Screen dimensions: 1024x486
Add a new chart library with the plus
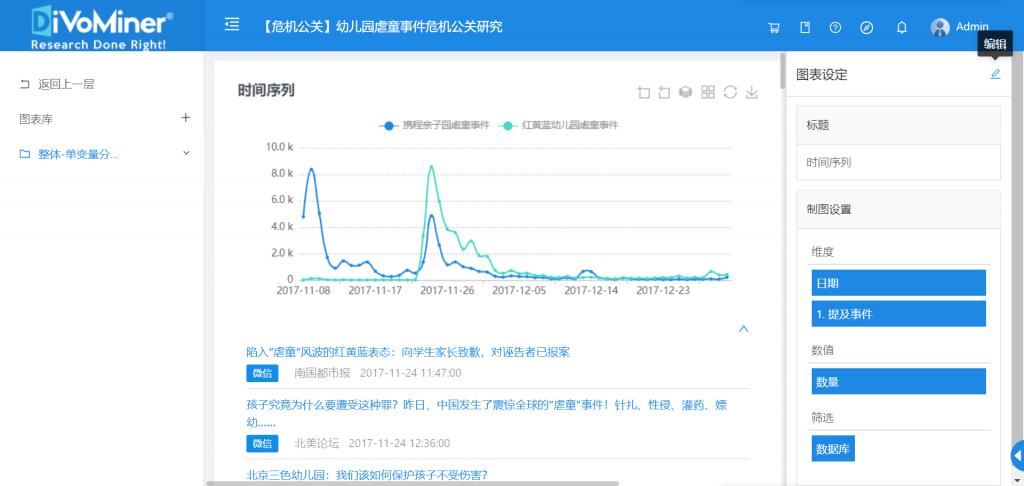click(x=185, y=118)
